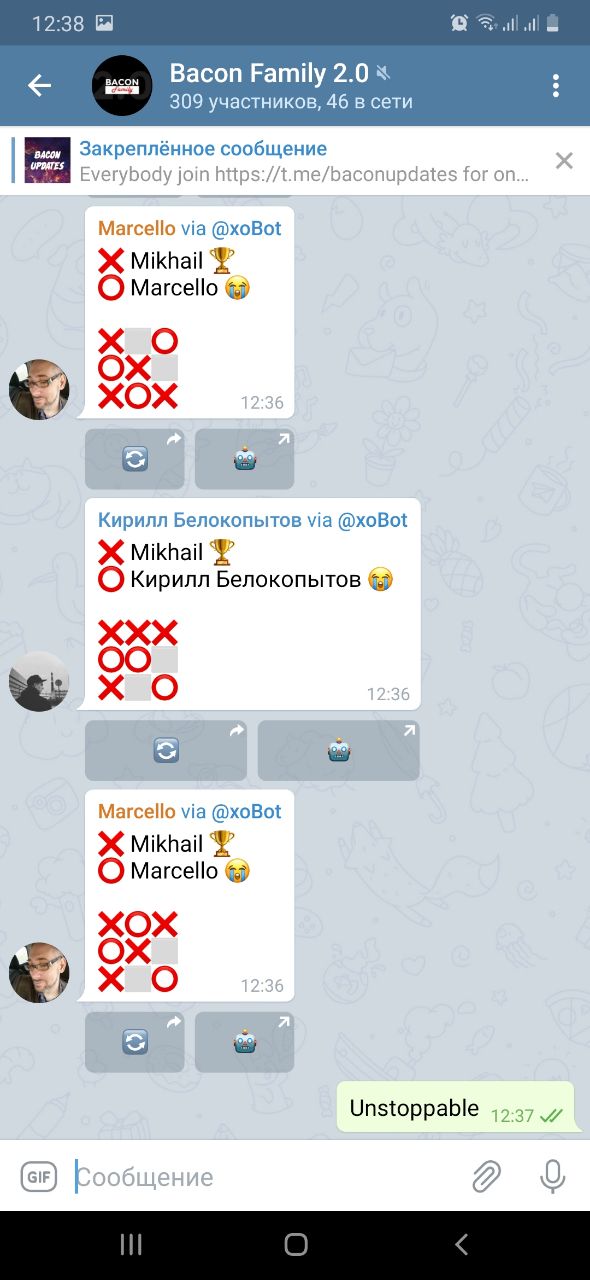Viewport: 590px width, 1280px height.
Task: Open @xoBot link in Кирилл's message
Action: click(372, 520)
